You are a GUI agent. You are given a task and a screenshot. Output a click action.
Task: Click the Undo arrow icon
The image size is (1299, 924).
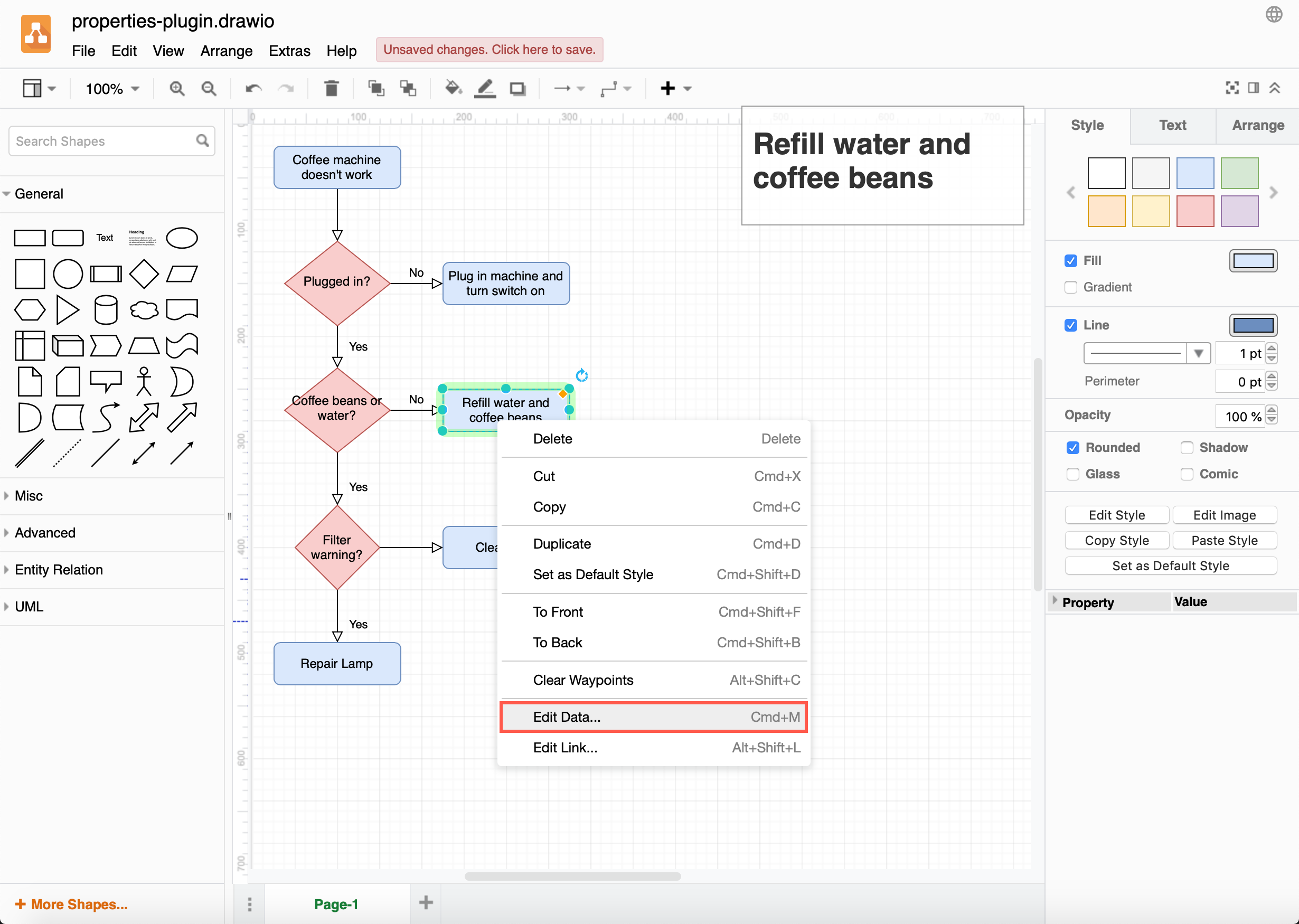(253, 88)
